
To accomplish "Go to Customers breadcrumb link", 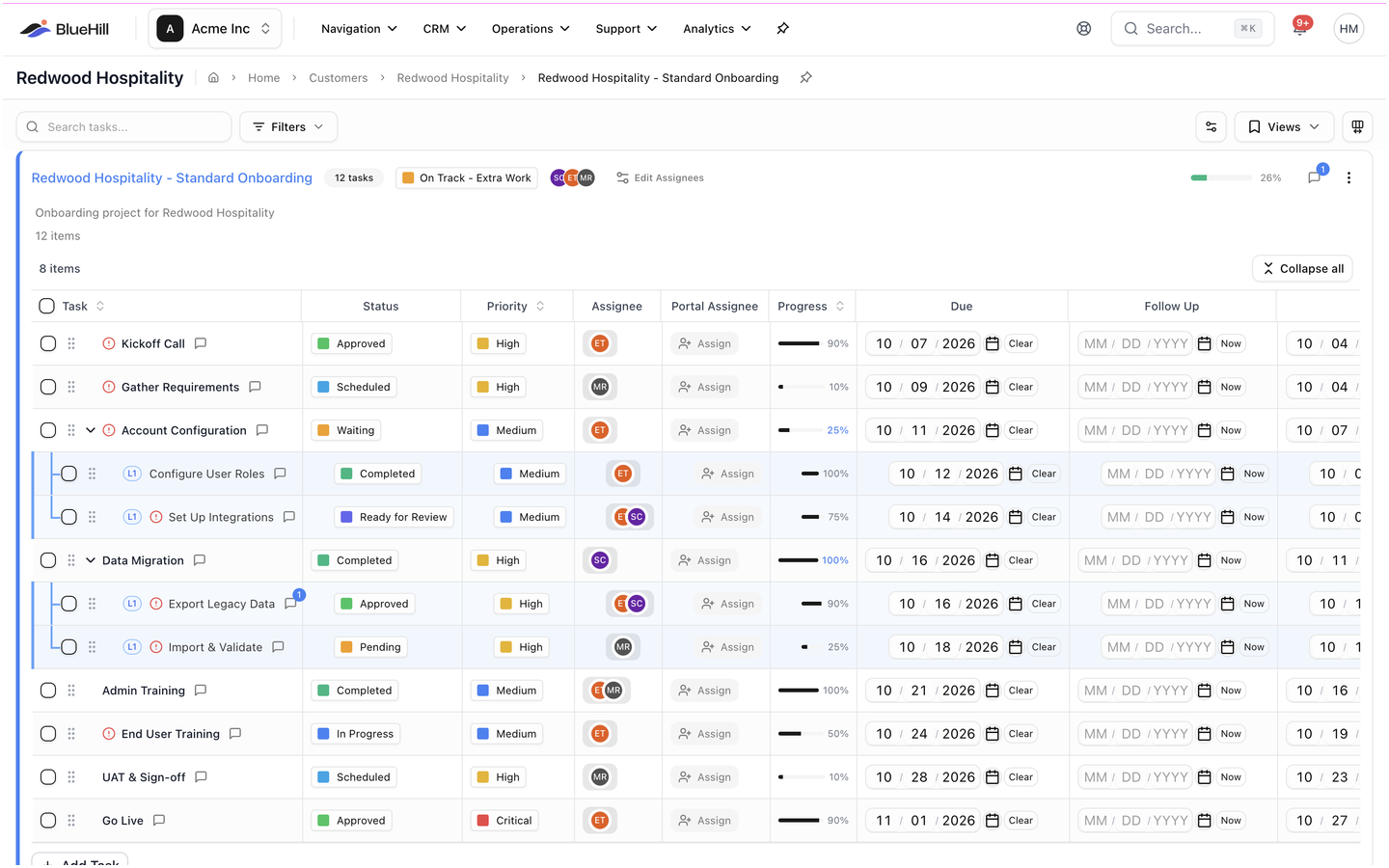I will pyautogui.click(x=338, y=78).
